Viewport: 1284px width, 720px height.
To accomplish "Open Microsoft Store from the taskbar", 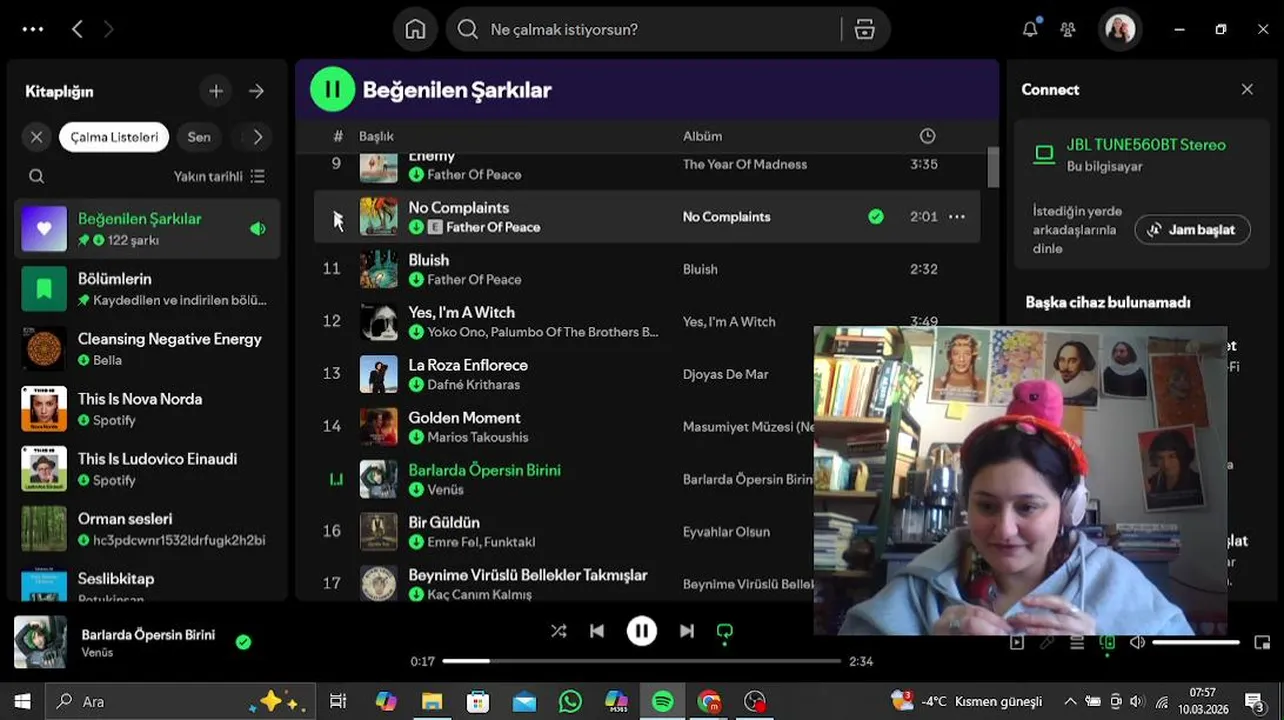I will (x=478, y=701).
